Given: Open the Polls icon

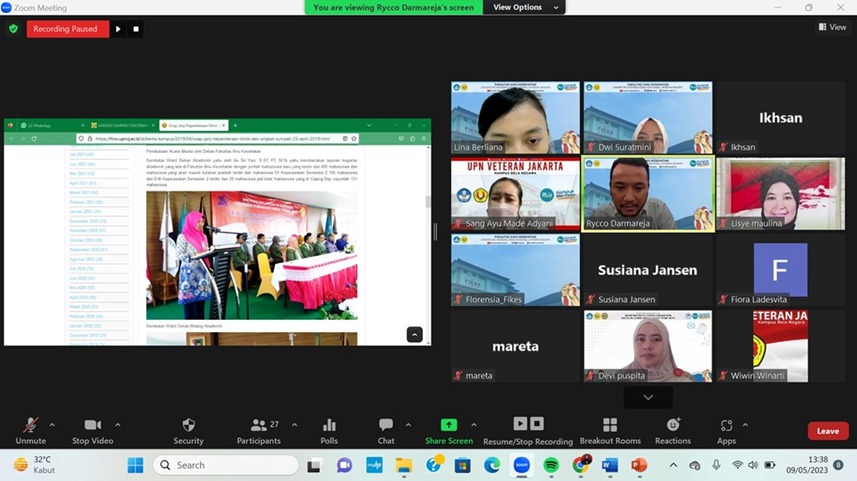Looking at the screenshot, I should click(329, 425).
